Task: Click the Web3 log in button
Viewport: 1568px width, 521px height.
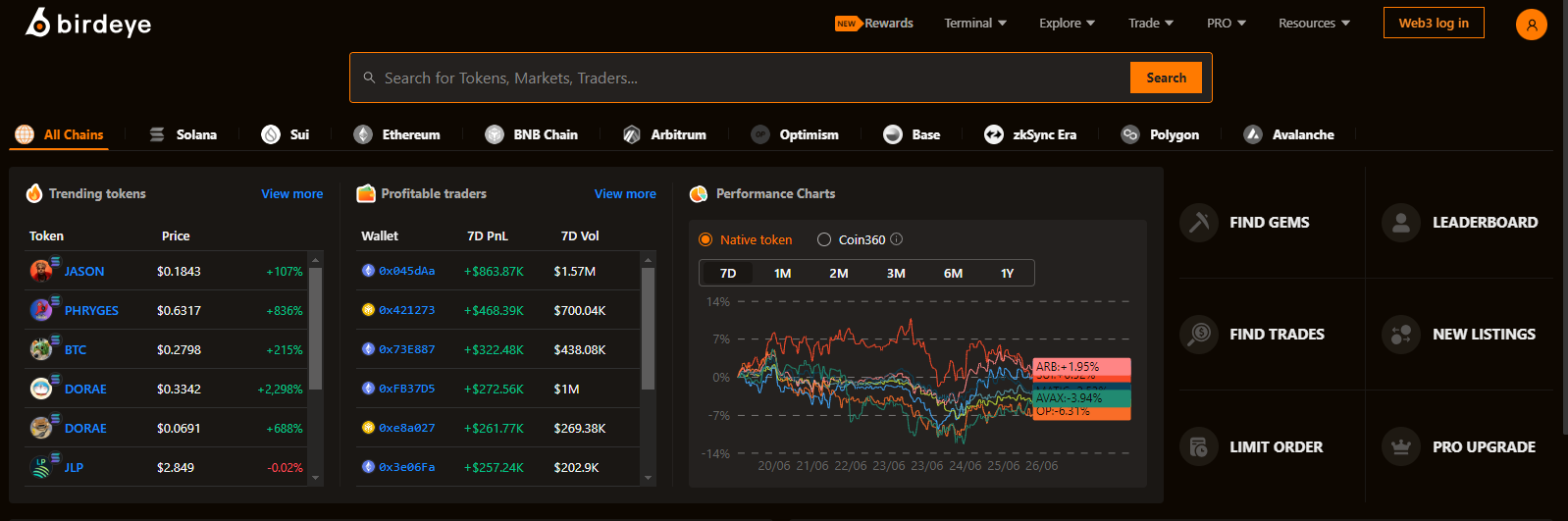Action: tap(1434, 23)
